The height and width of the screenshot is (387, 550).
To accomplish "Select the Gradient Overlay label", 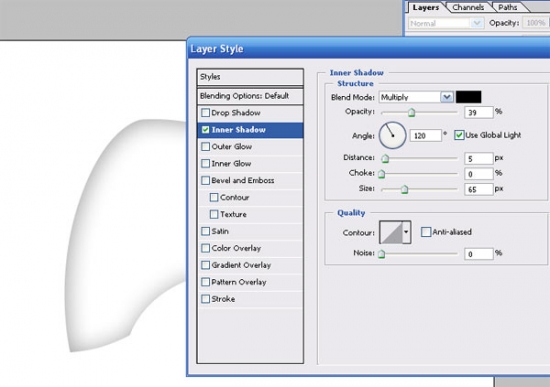I will 241,265.
